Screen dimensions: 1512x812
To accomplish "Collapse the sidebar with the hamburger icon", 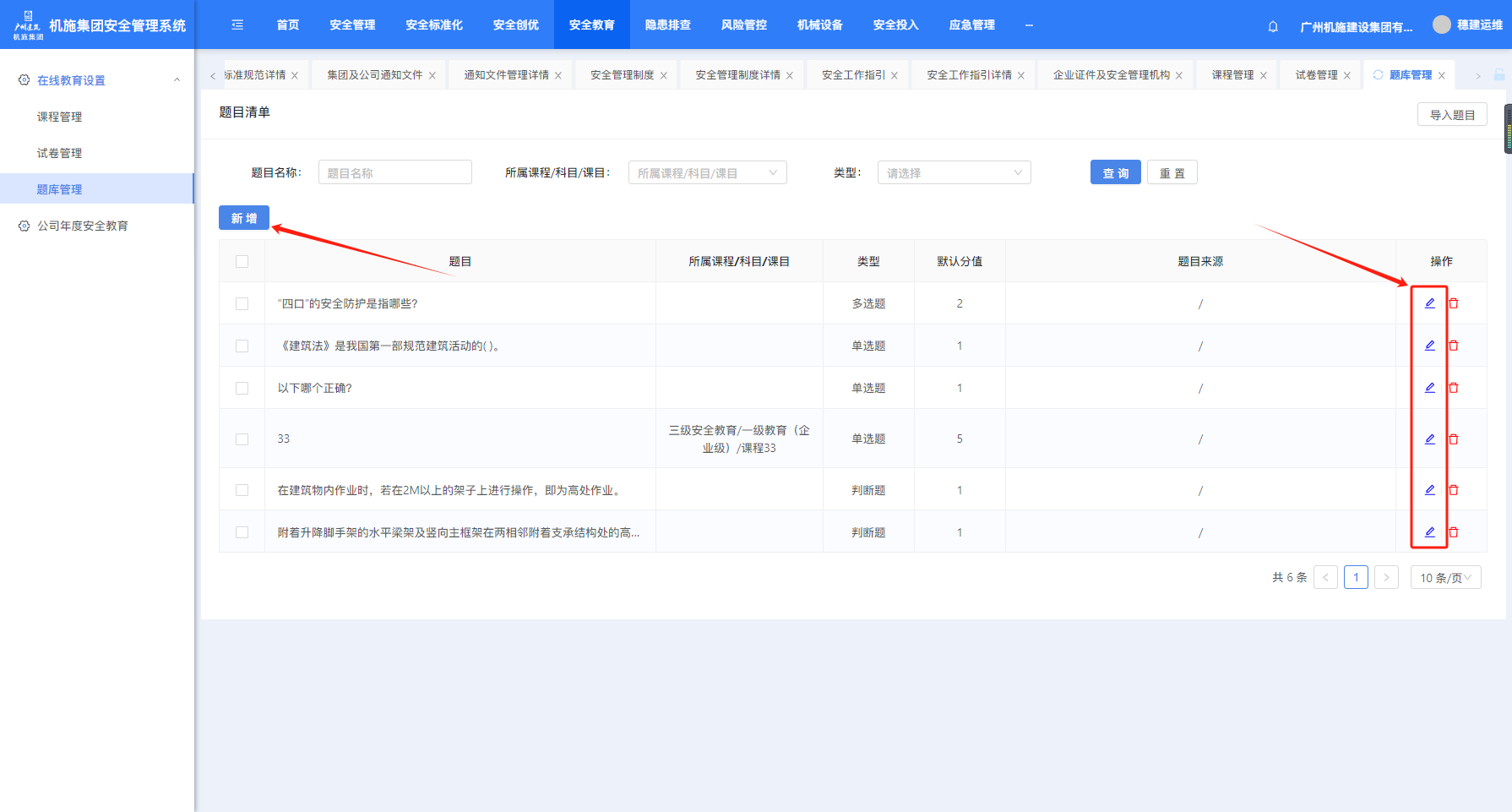I will point(237,25).
